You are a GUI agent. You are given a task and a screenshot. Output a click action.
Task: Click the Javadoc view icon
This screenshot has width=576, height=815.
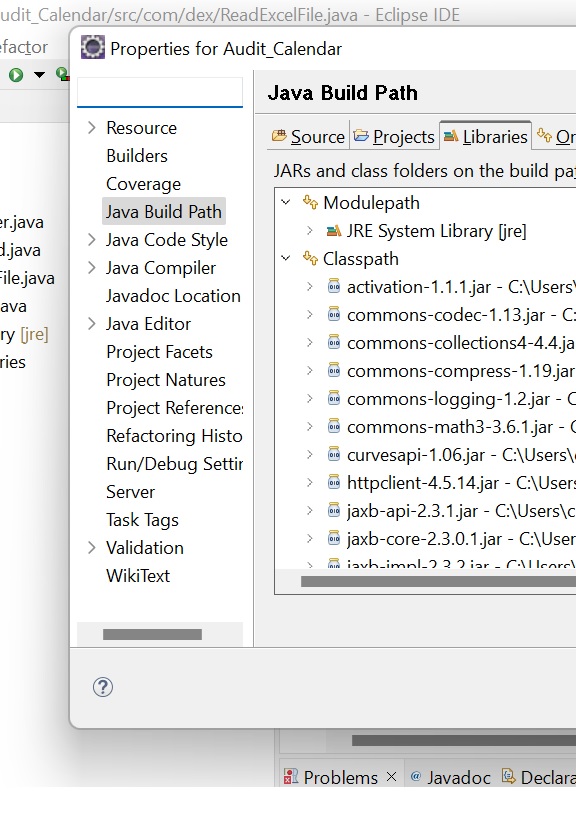tap(415, 777)
